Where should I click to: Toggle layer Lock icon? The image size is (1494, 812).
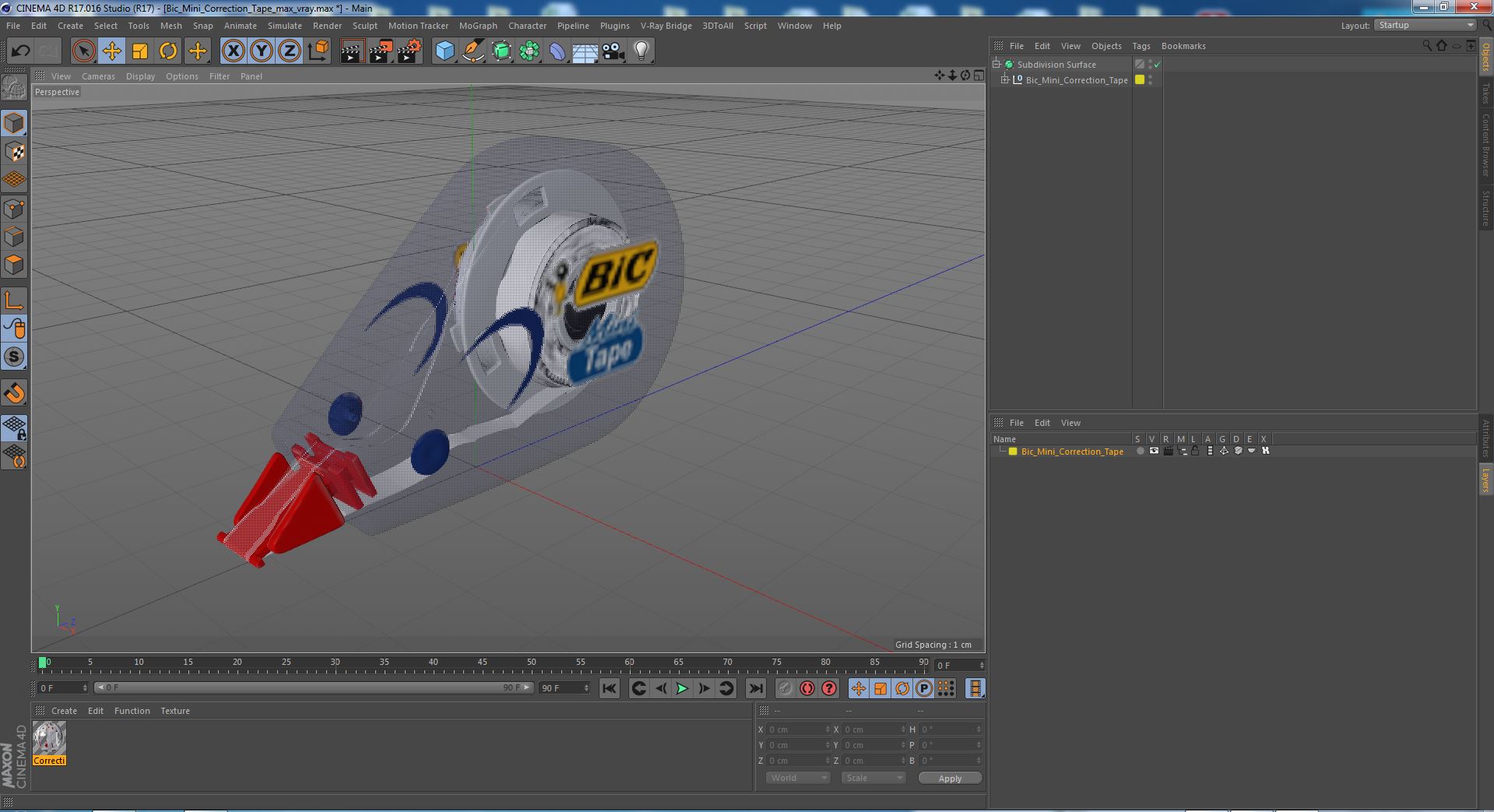tap(1195, 451)
